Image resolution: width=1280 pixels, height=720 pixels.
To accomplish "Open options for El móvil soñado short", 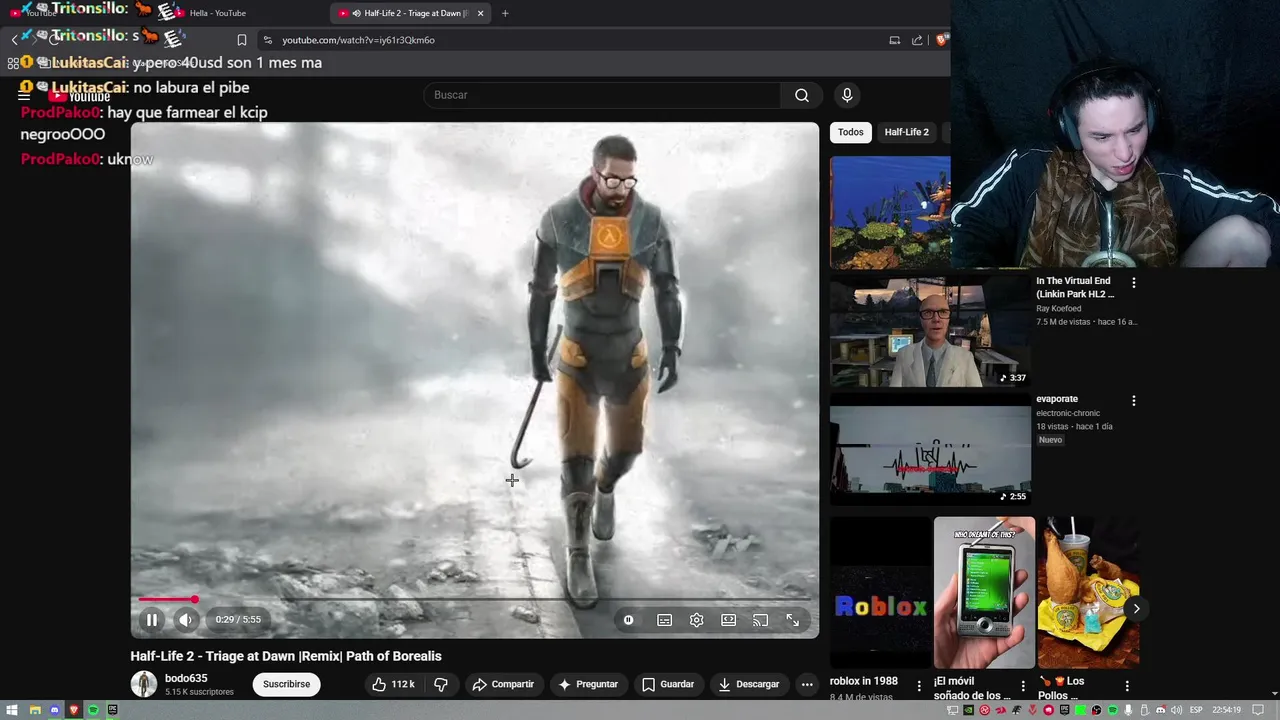I will tap(1022, 686).
